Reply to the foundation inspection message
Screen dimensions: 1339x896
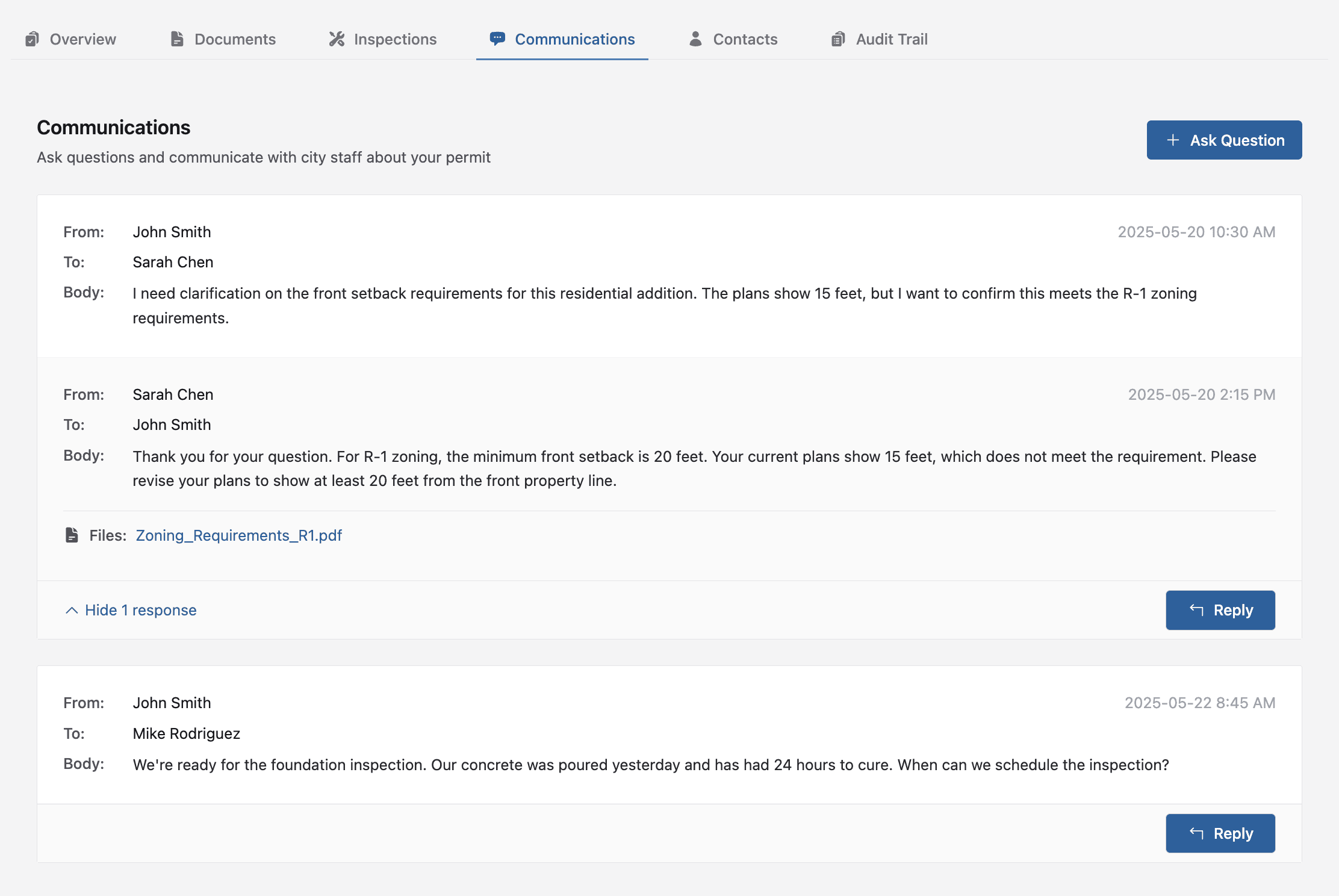pyautogui.click(x=1220, y=833)
